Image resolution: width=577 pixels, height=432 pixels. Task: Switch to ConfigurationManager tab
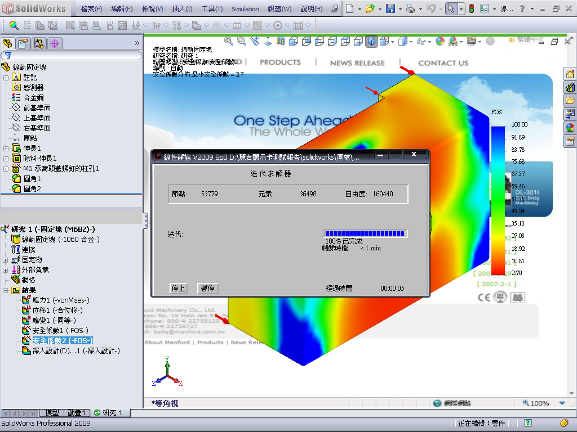point(39,43)
